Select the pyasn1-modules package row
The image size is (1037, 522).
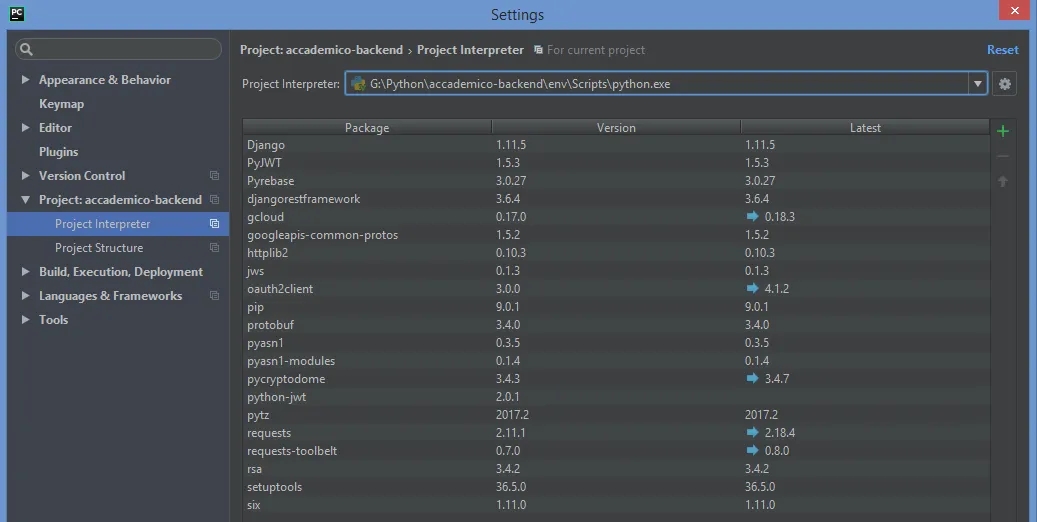point(616,361)
